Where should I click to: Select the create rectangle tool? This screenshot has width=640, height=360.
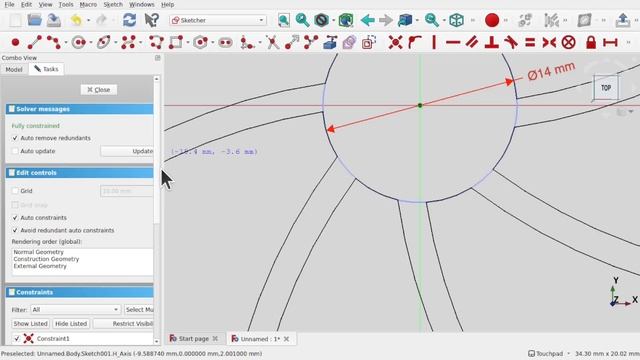(176, 42)
